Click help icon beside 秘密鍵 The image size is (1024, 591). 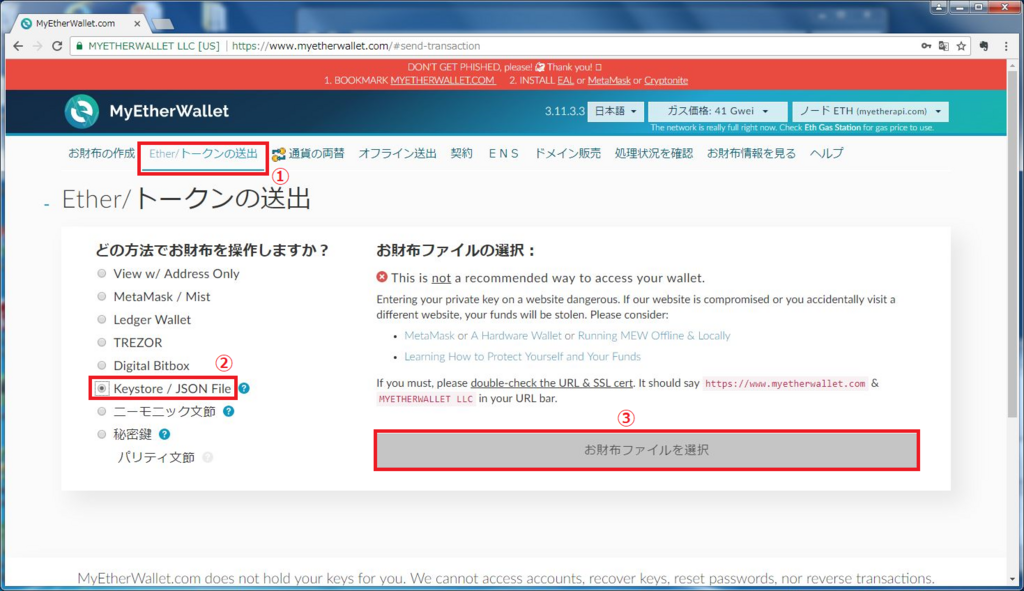coord(165,434)
